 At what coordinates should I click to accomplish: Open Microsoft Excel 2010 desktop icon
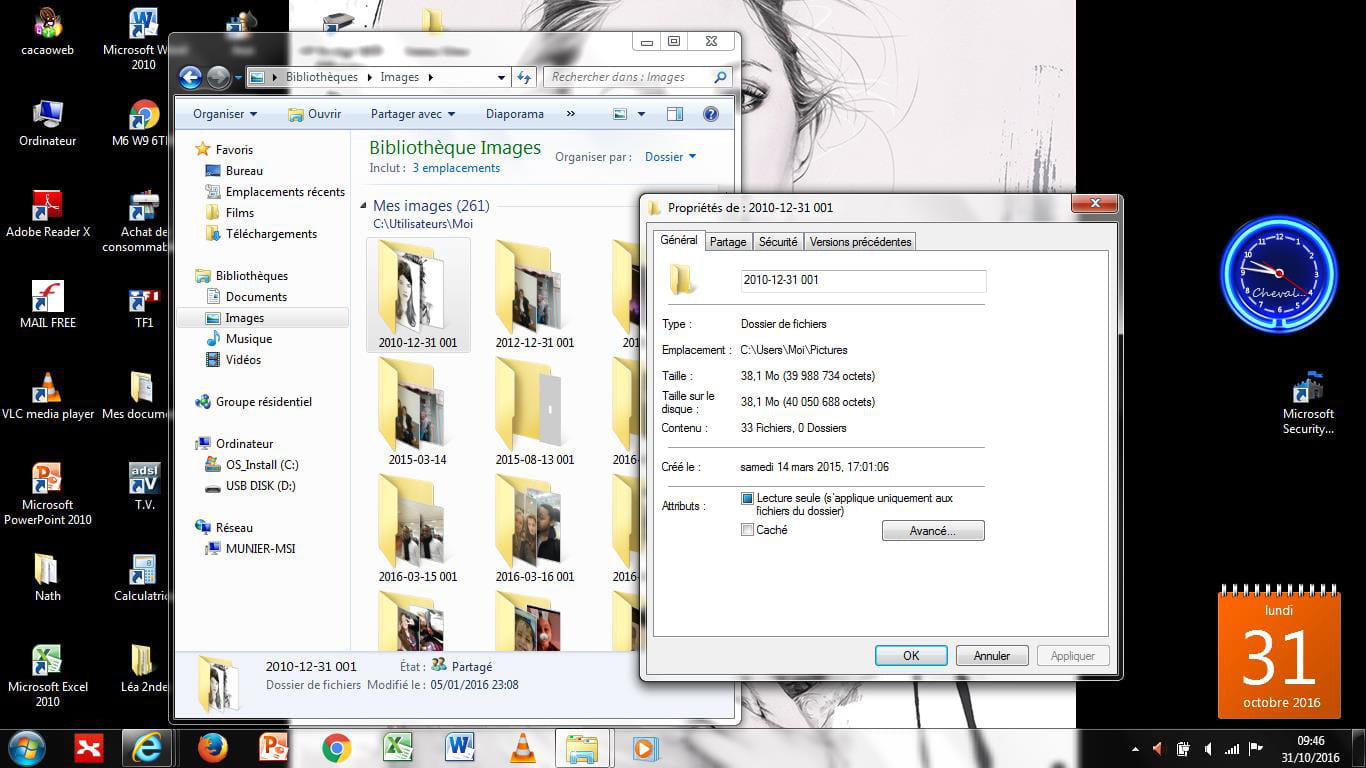[47, 676]
